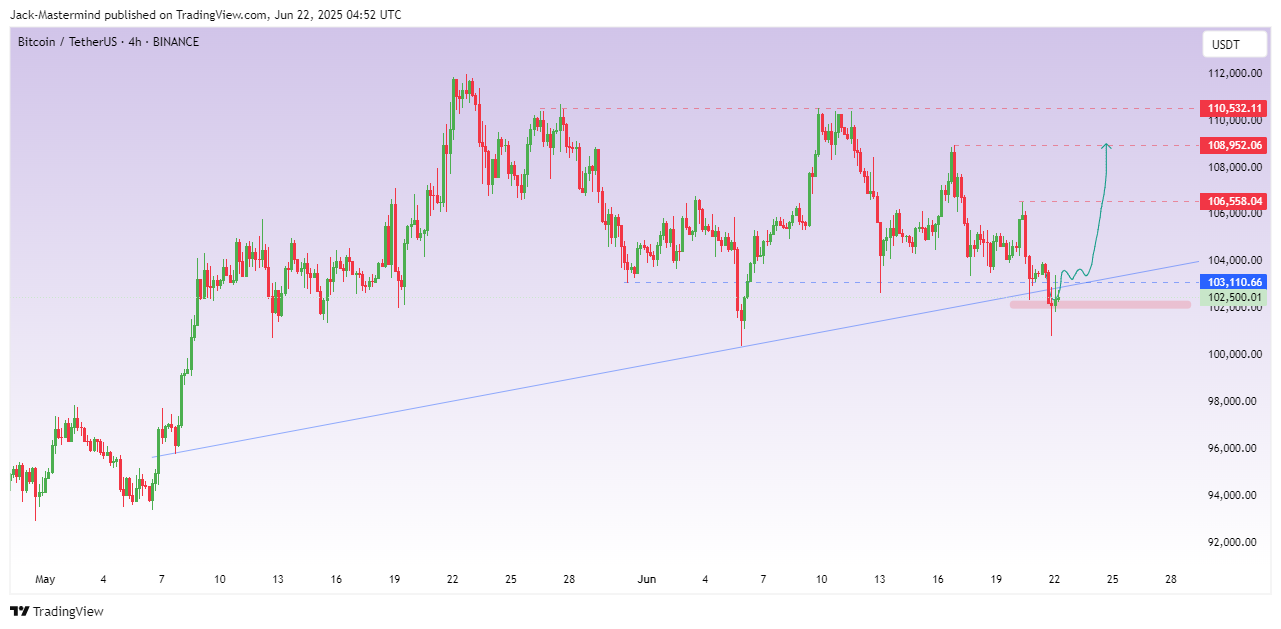This screenshot has height=629, width=1281.
Task: Click the USDT currency button
Action: 1232,45
